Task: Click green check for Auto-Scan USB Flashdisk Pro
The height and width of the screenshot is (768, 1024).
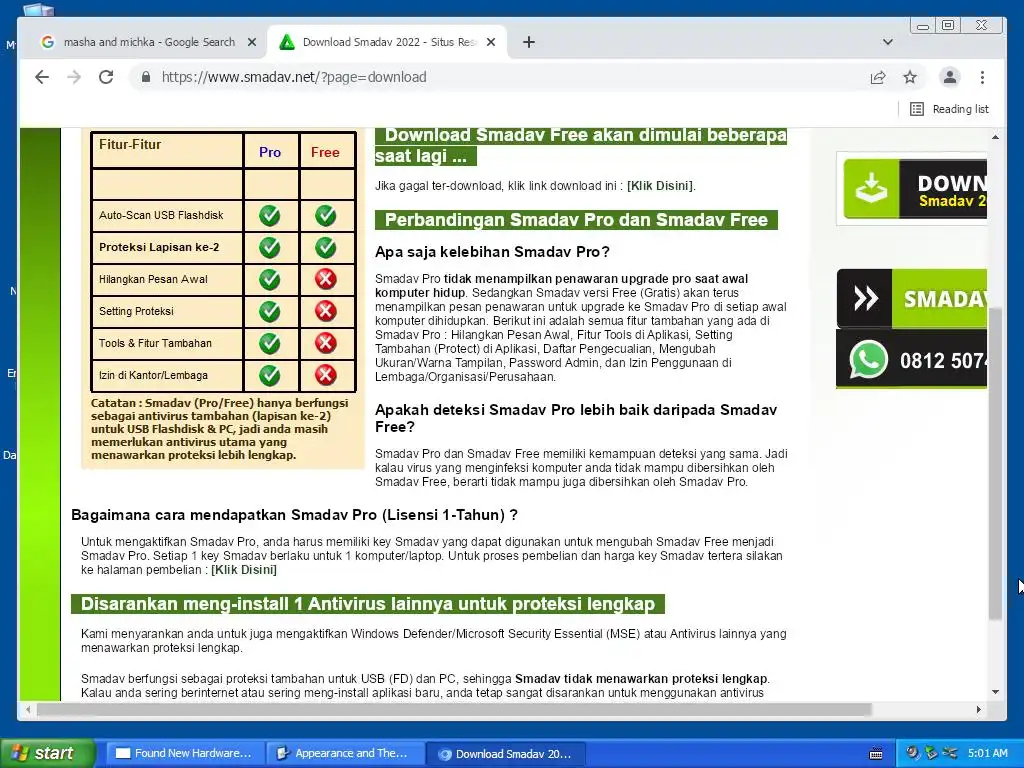Action: (x=270, y=216)
